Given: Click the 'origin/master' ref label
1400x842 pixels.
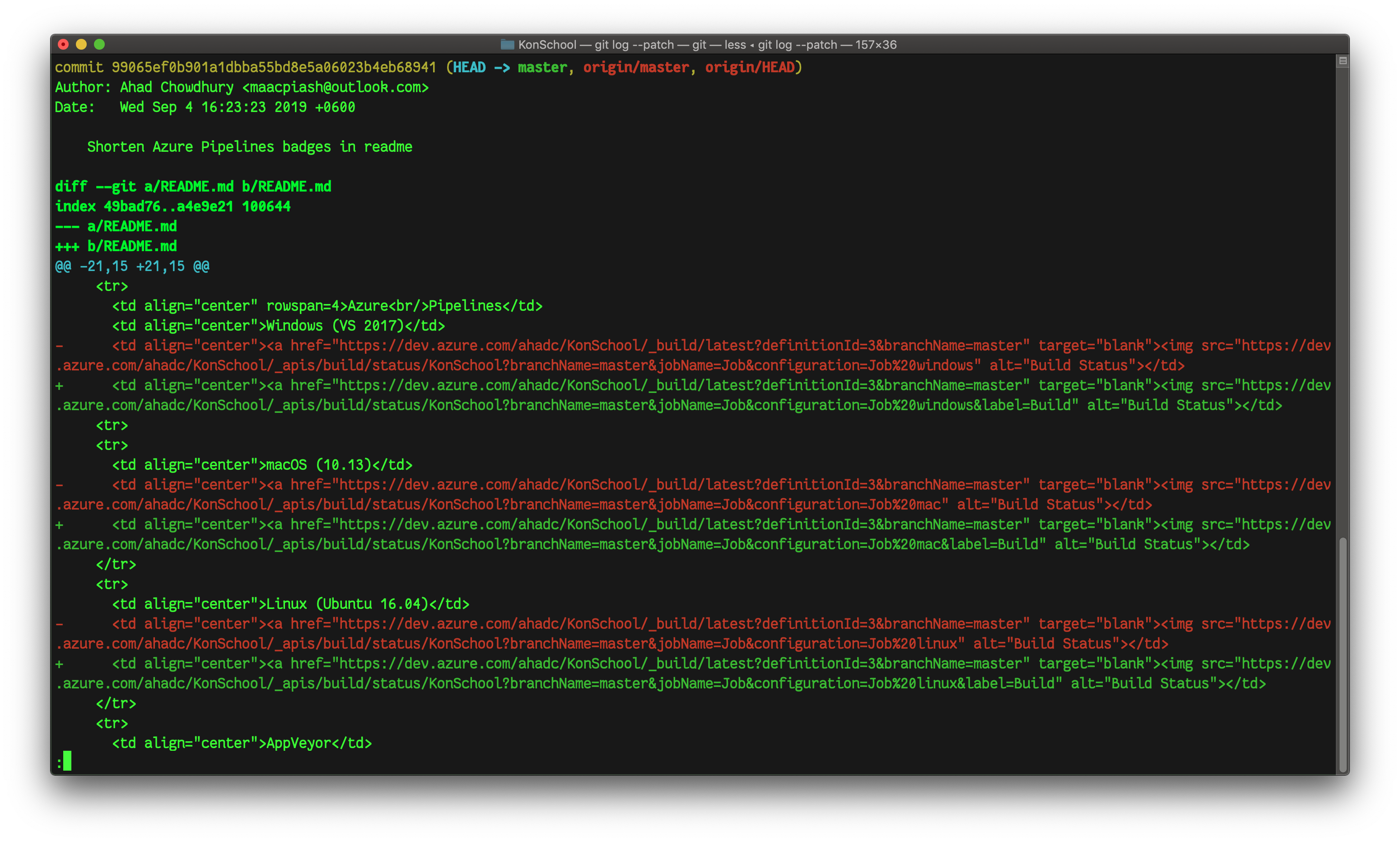Looking at the screenshot, I should [635, 67].
